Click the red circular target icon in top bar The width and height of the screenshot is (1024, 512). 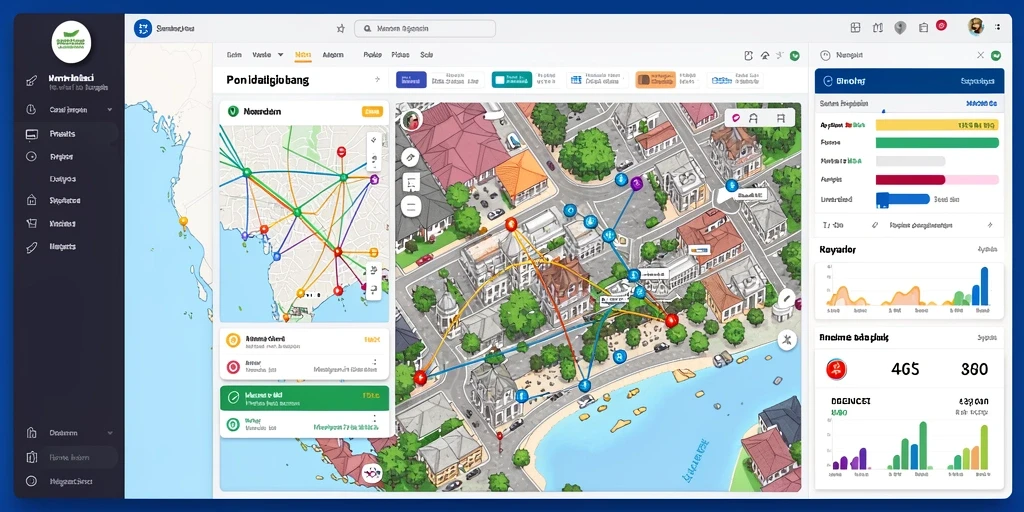coord(941,25)
